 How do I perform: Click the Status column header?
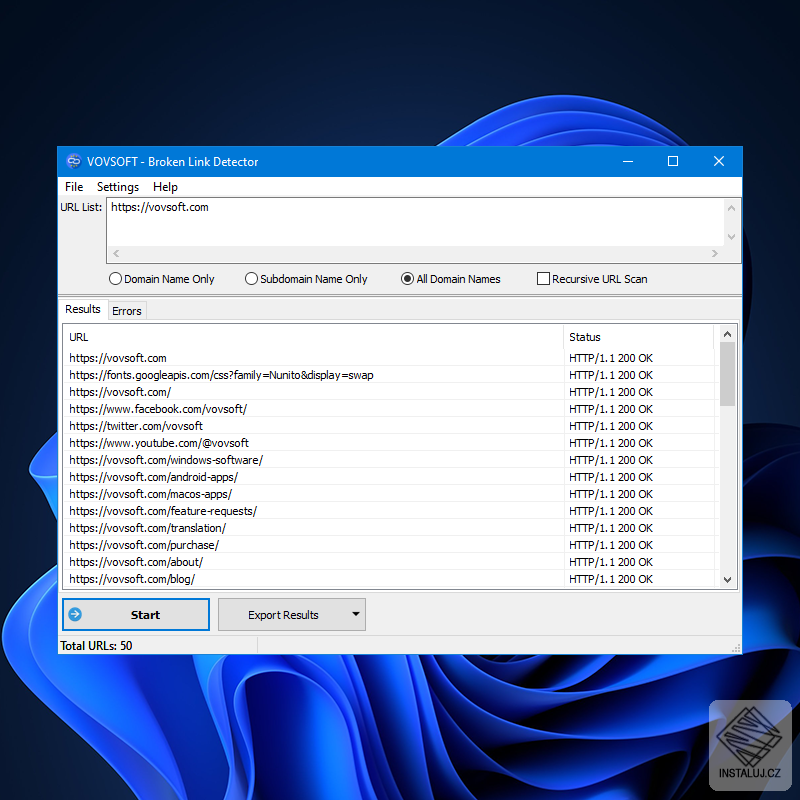(638, 337)
